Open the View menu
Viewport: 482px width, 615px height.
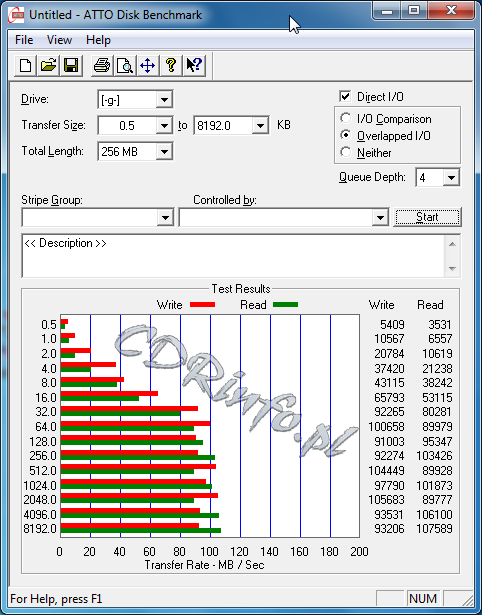[59, 40]
